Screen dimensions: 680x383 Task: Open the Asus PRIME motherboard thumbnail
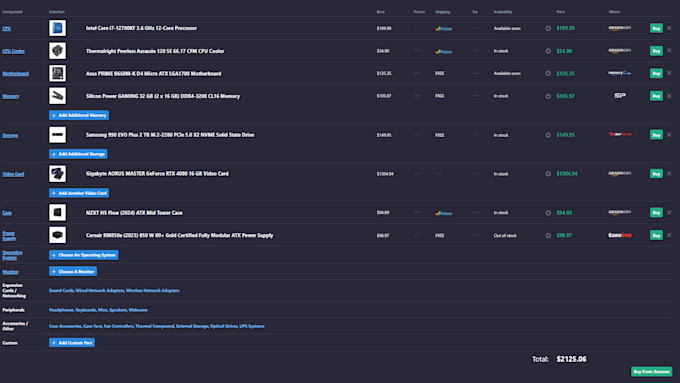coord(57,73)
